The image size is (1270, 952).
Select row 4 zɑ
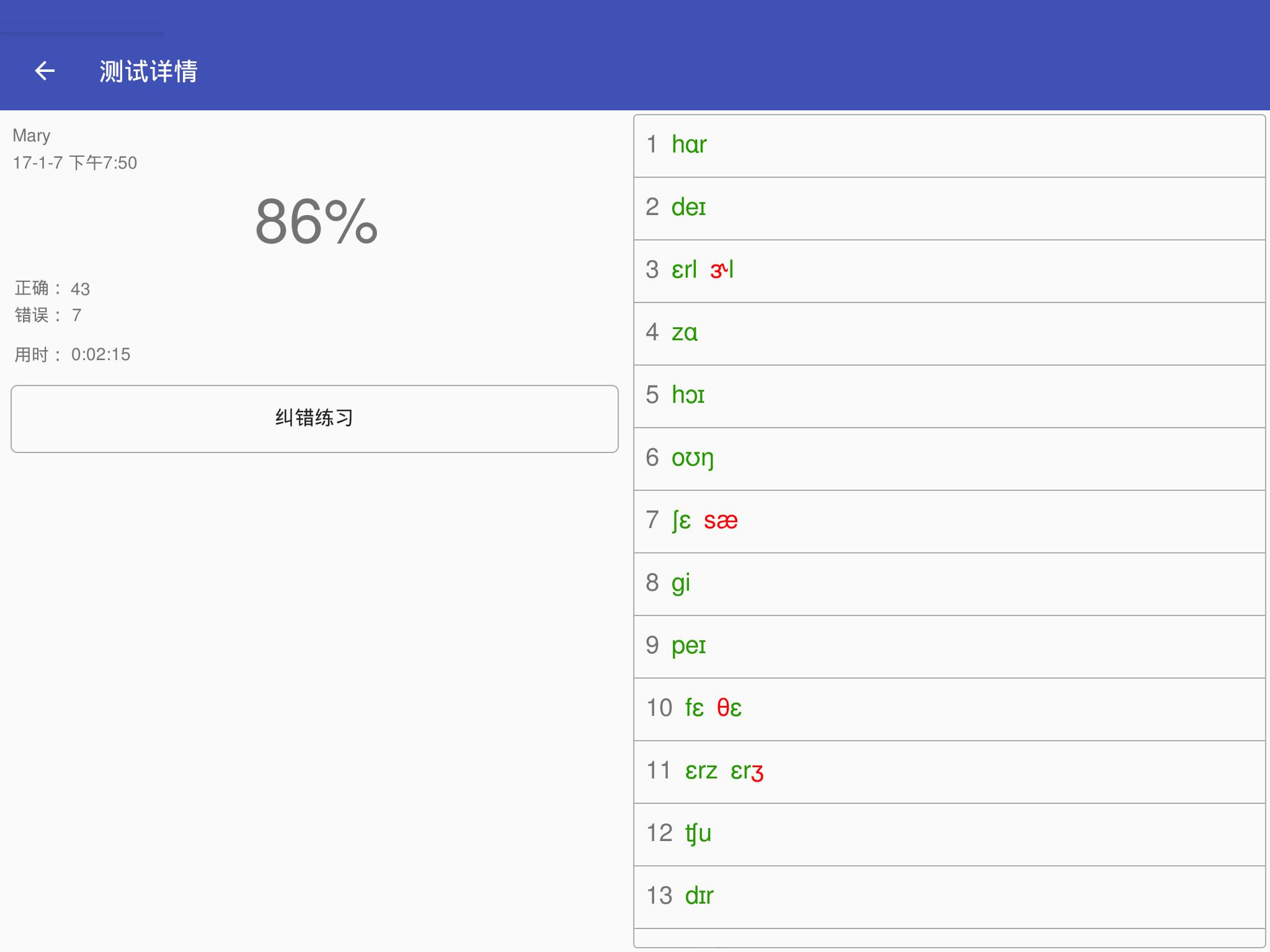(x=949, y=334)
